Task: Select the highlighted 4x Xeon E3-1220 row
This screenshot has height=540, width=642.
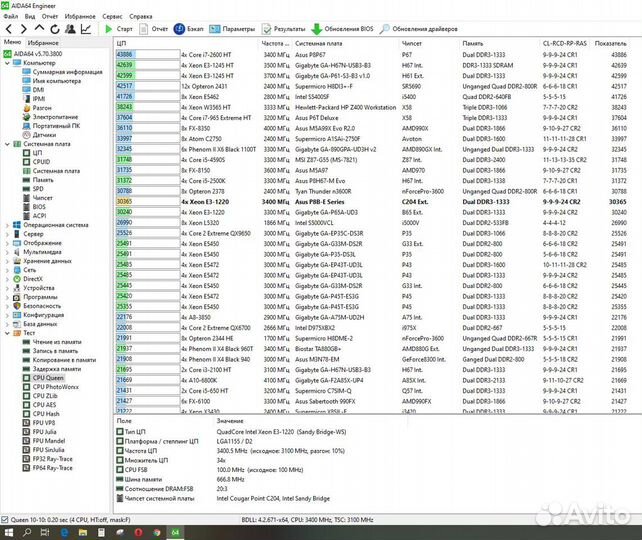Action: coord(372,202)
